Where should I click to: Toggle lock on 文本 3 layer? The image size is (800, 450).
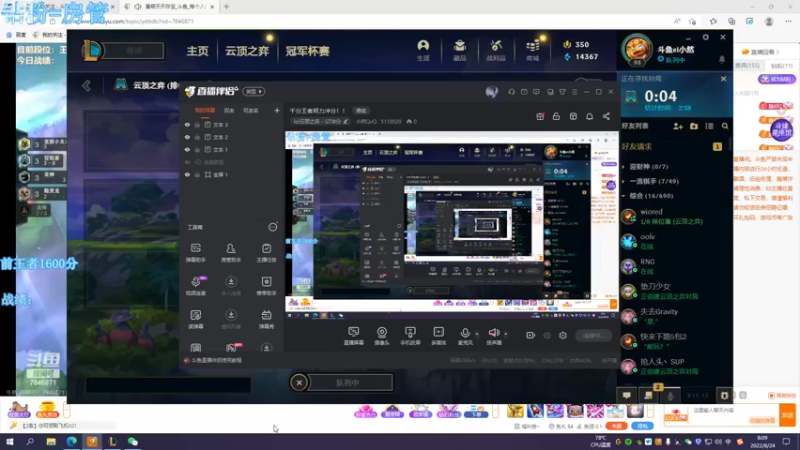coord(197,124)
